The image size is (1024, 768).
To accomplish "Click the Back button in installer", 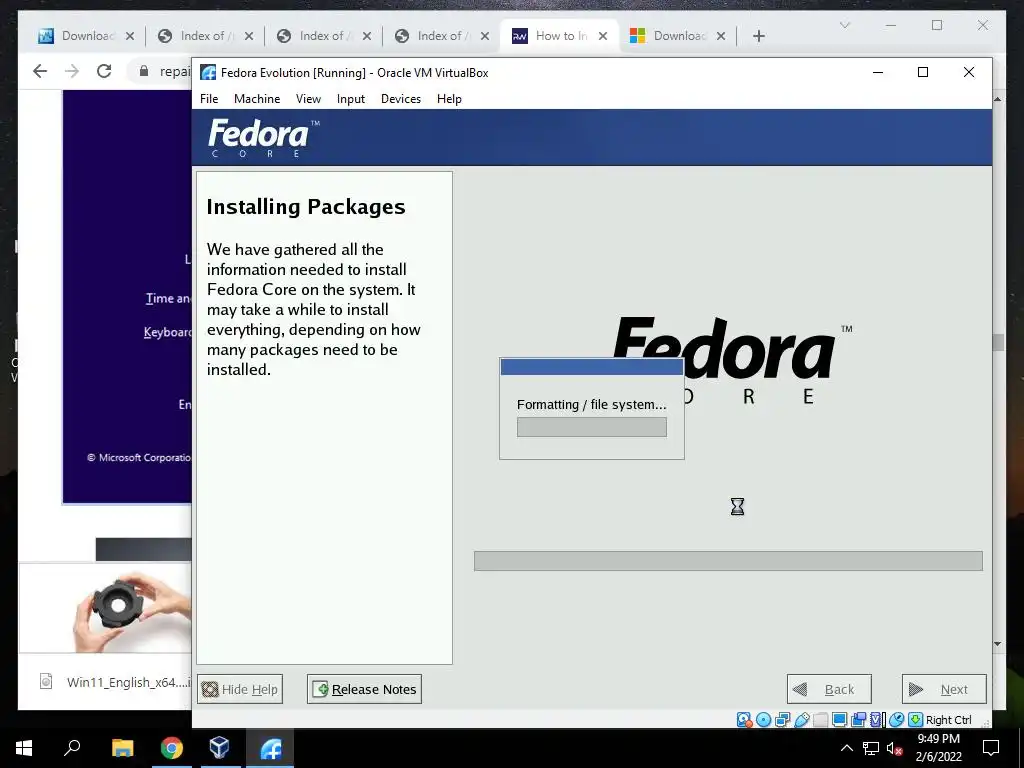I will pos(829,689).
